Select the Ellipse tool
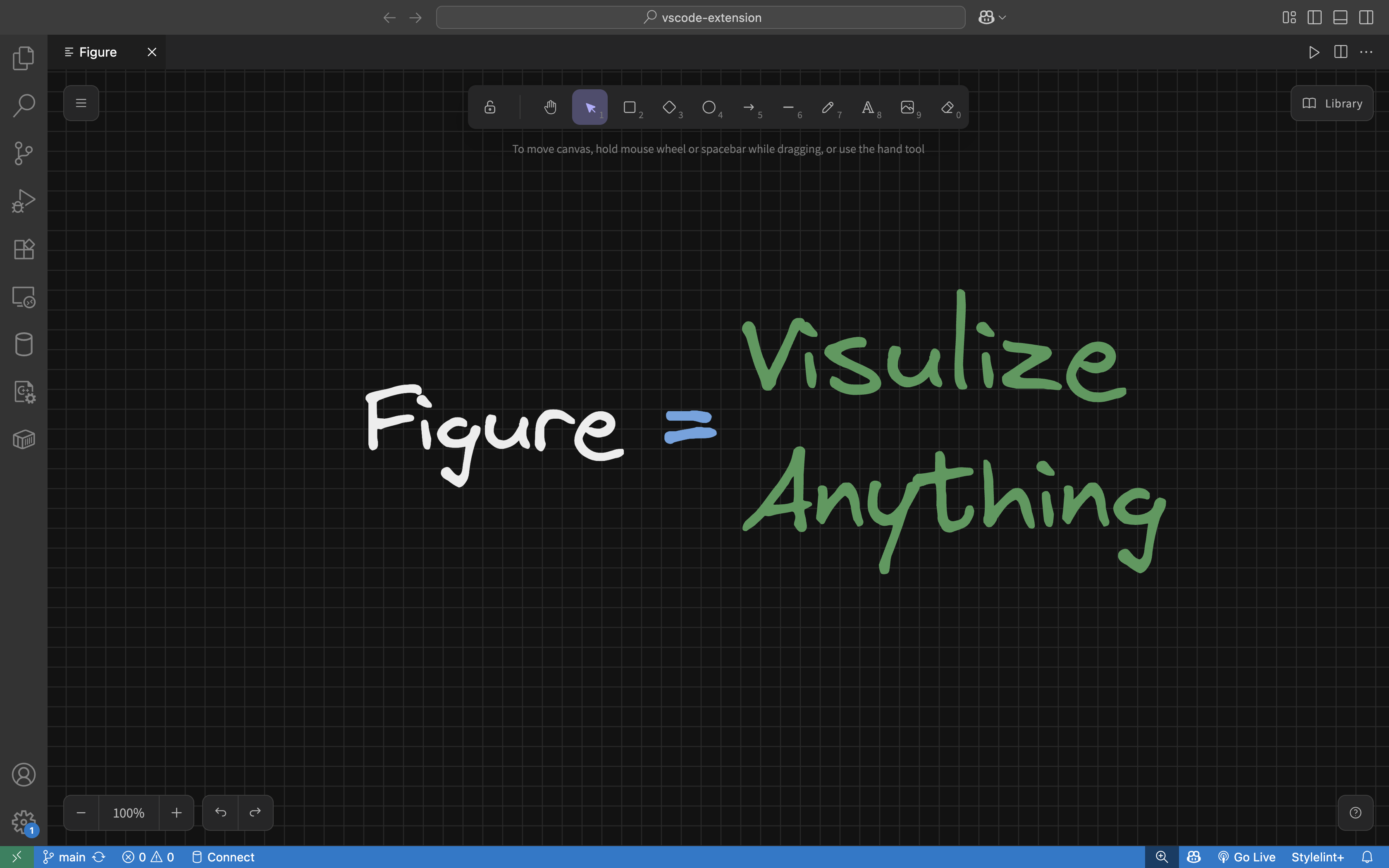 click(x=709, y=107)
